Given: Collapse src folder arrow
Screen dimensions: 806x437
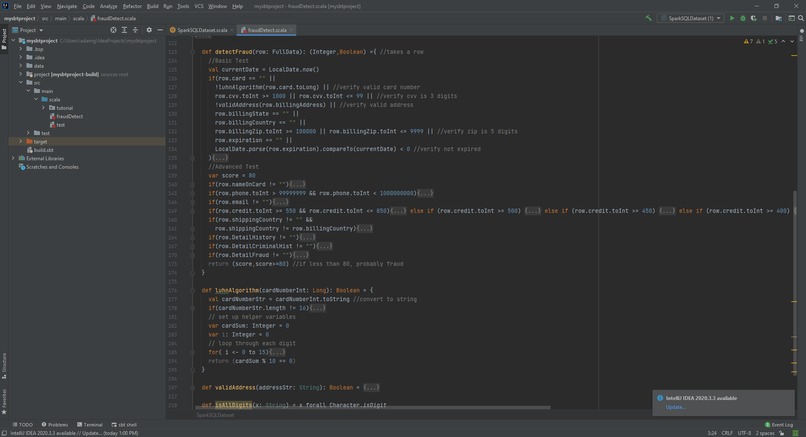Looking at the screenshot, I should [21, 82].
